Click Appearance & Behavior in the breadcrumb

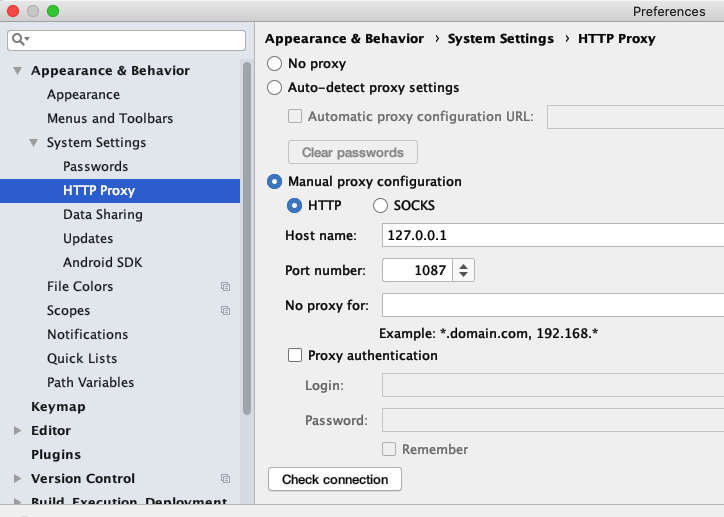[x=344, y=39]
